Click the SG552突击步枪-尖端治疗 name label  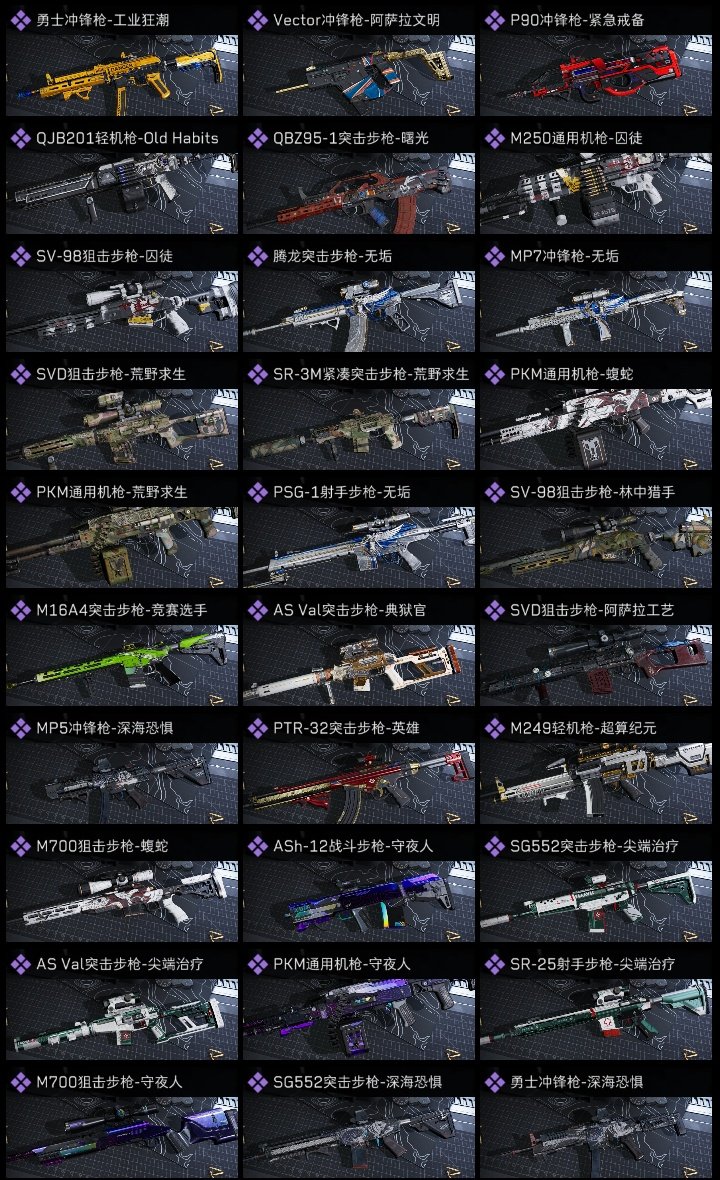(594, 846)
